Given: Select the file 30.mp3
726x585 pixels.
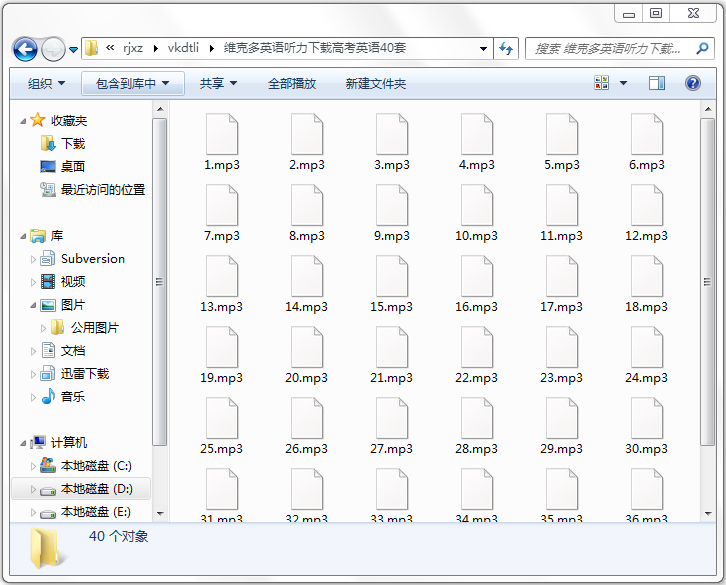Looking at the screenshot, I should coord(647,426).
